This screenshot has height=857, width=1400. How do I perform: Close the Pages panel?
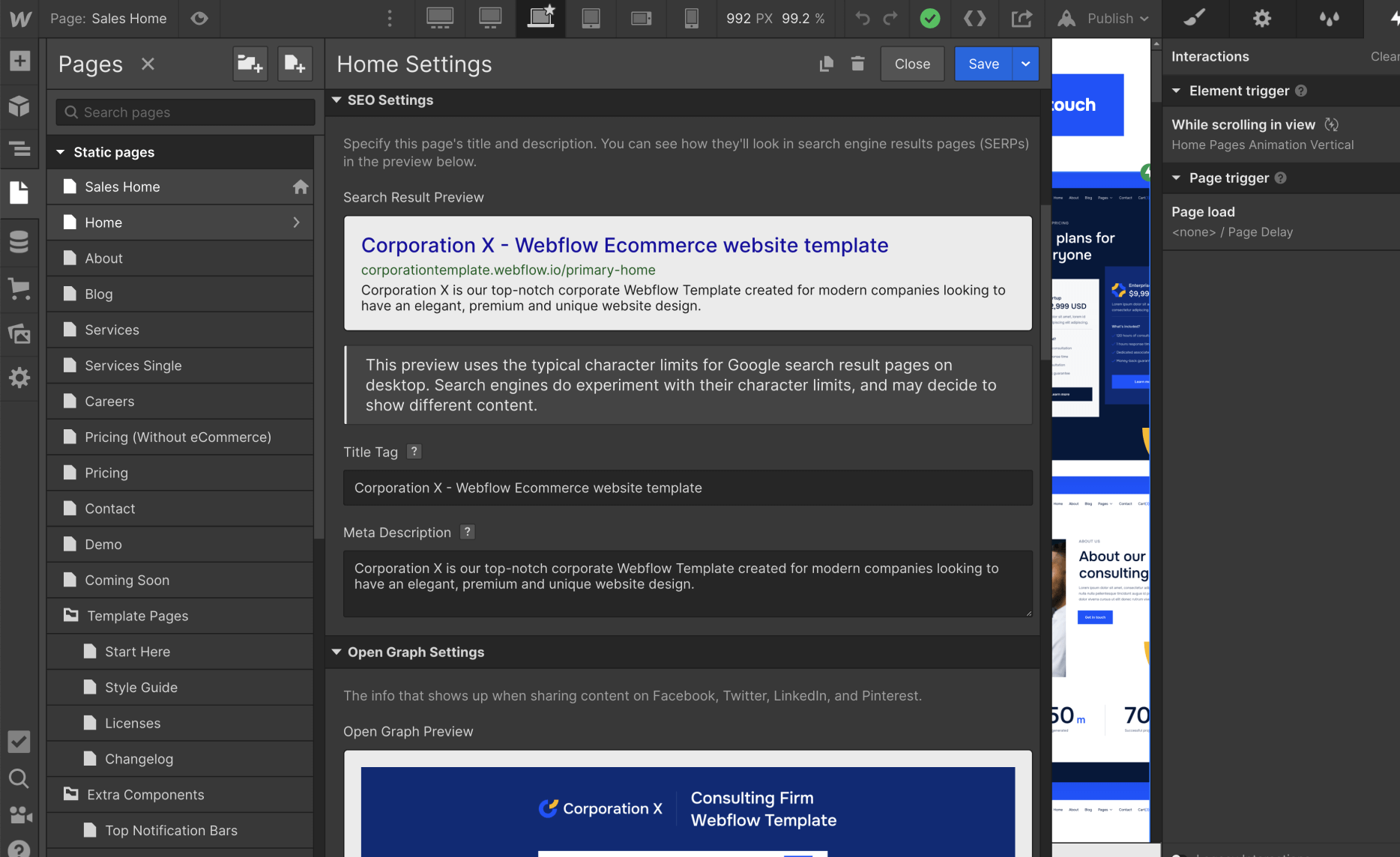tap(148, 64)
